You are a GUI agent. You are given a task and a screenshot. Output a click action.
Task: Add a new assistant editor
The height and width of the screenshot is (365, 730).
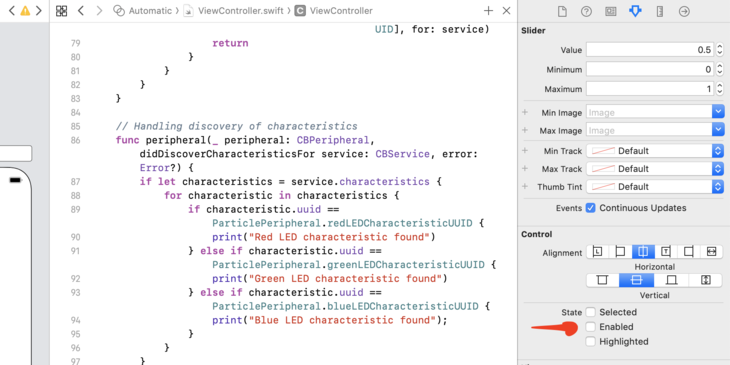tap(488, 11)
